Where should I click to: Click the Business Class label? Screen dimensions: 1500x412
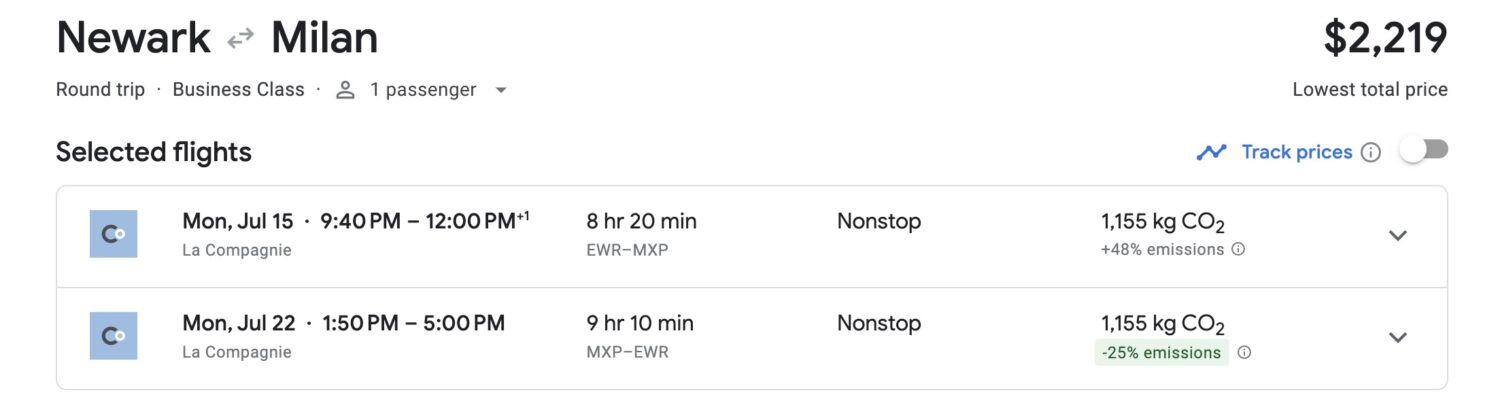tap(238, 89)
